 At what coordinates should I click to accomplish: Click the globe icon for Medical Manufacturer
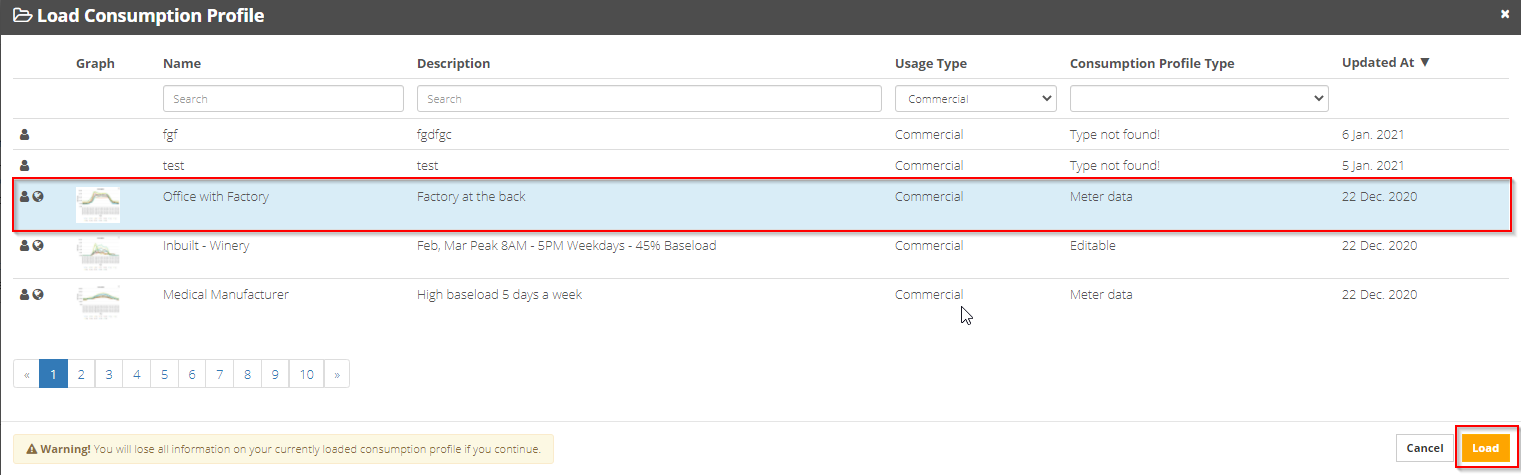tap(38, 295)
